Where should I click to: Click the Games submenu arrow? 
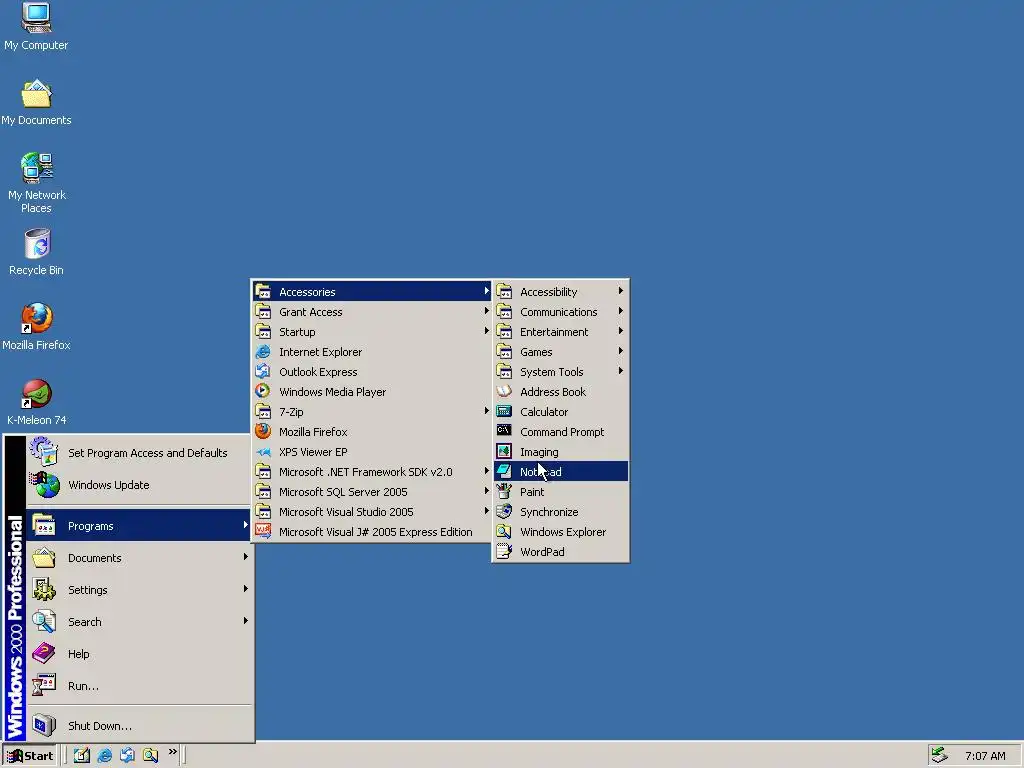click(x=620, y=351)
